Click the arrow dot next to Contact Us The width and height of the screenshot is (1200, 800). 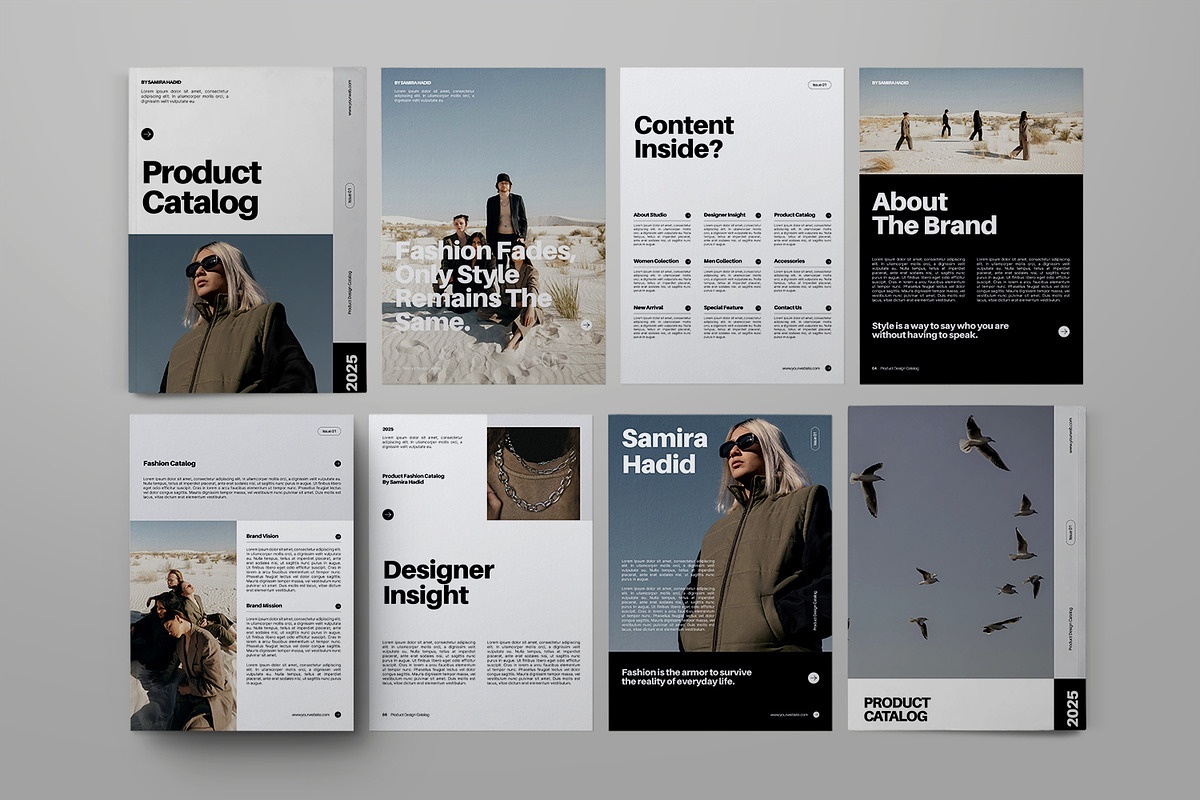[830, 308]
